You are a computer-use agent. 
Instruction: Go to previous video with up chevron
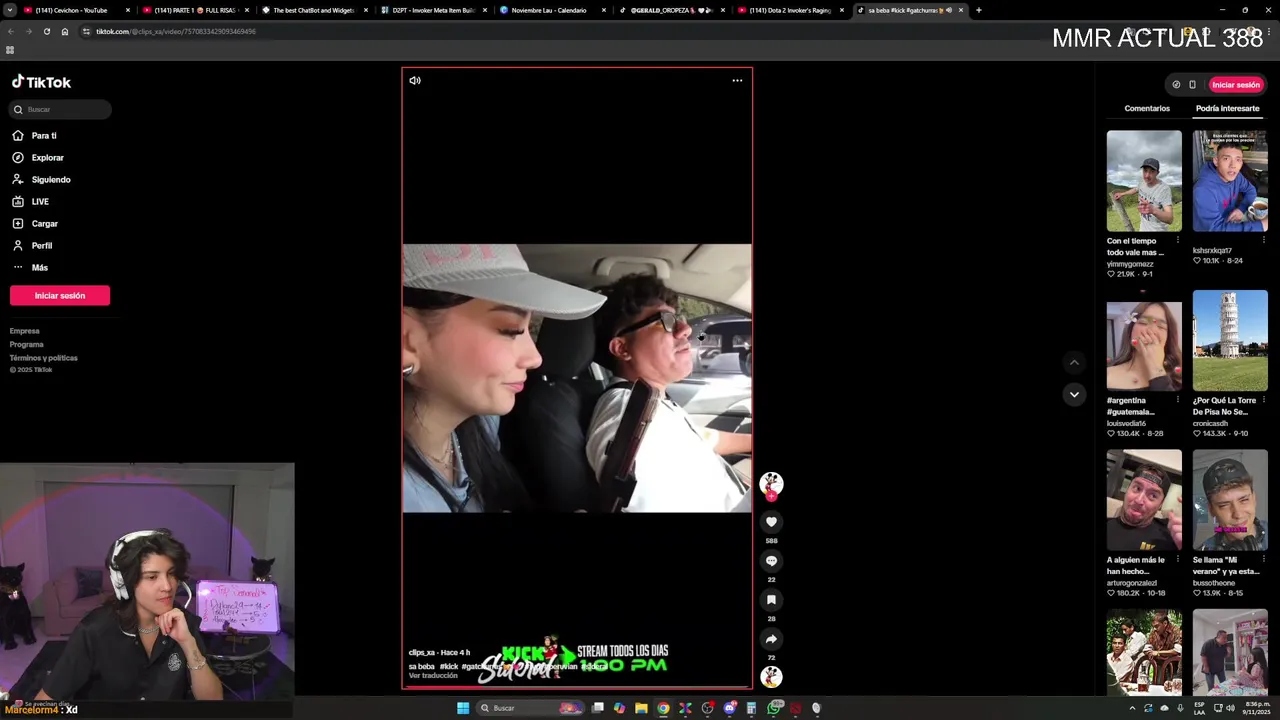[x=1074, y=362]
